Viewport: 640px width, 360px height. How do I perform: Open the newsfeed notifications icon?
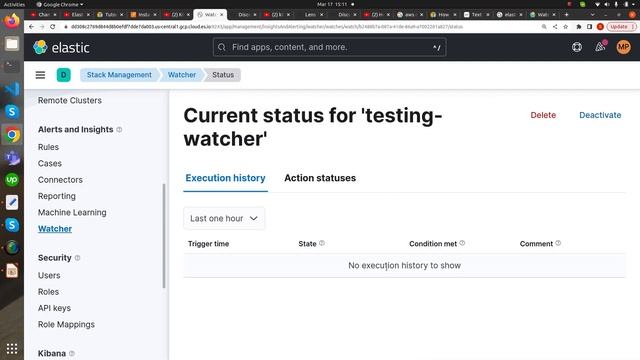coord(600,47)
